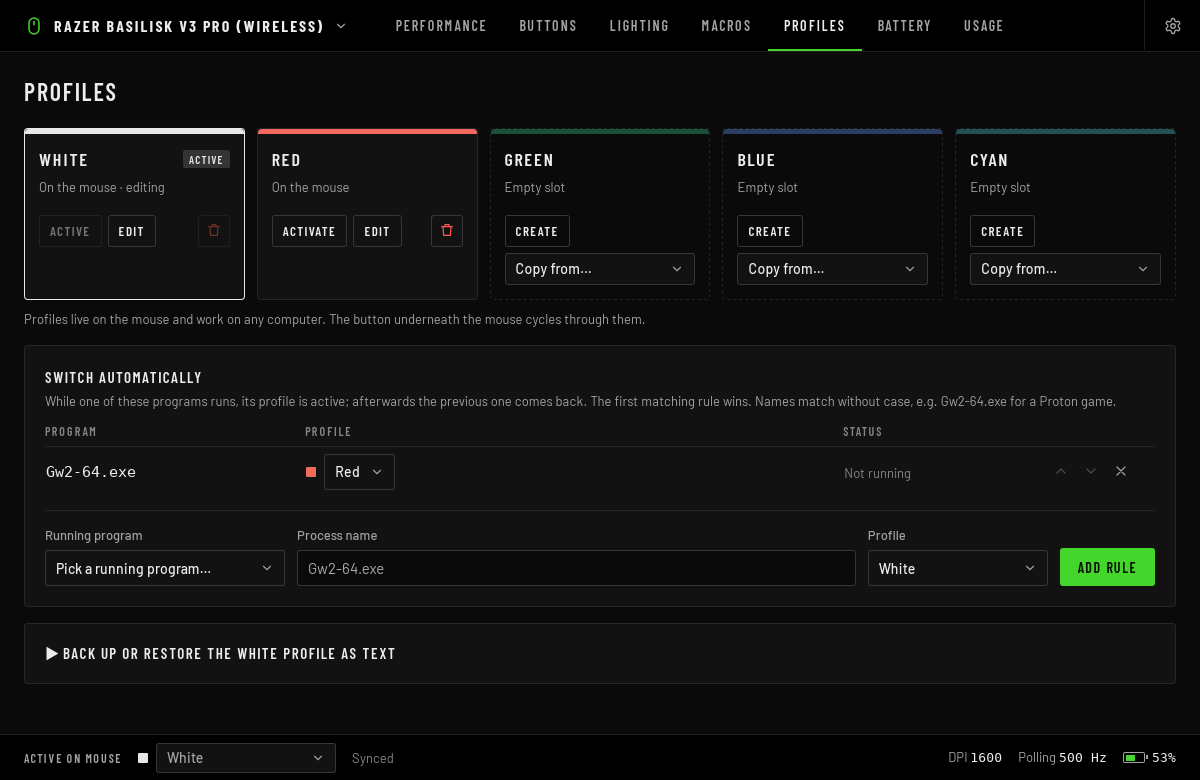Click the 53% battery percentage

[1163, 758]
